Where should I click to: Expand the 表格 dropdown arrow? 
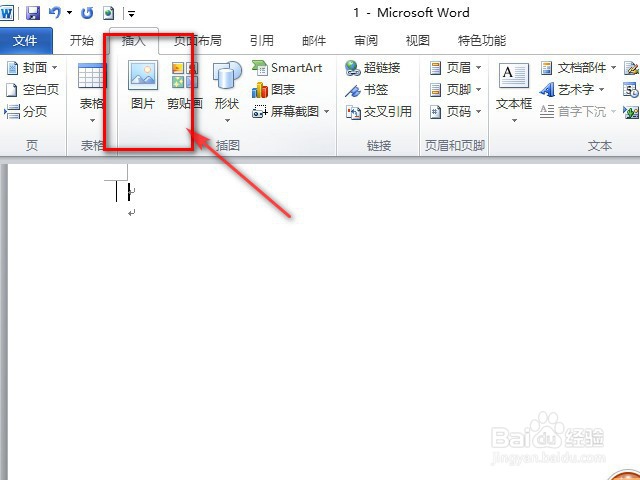pos(92,120)
